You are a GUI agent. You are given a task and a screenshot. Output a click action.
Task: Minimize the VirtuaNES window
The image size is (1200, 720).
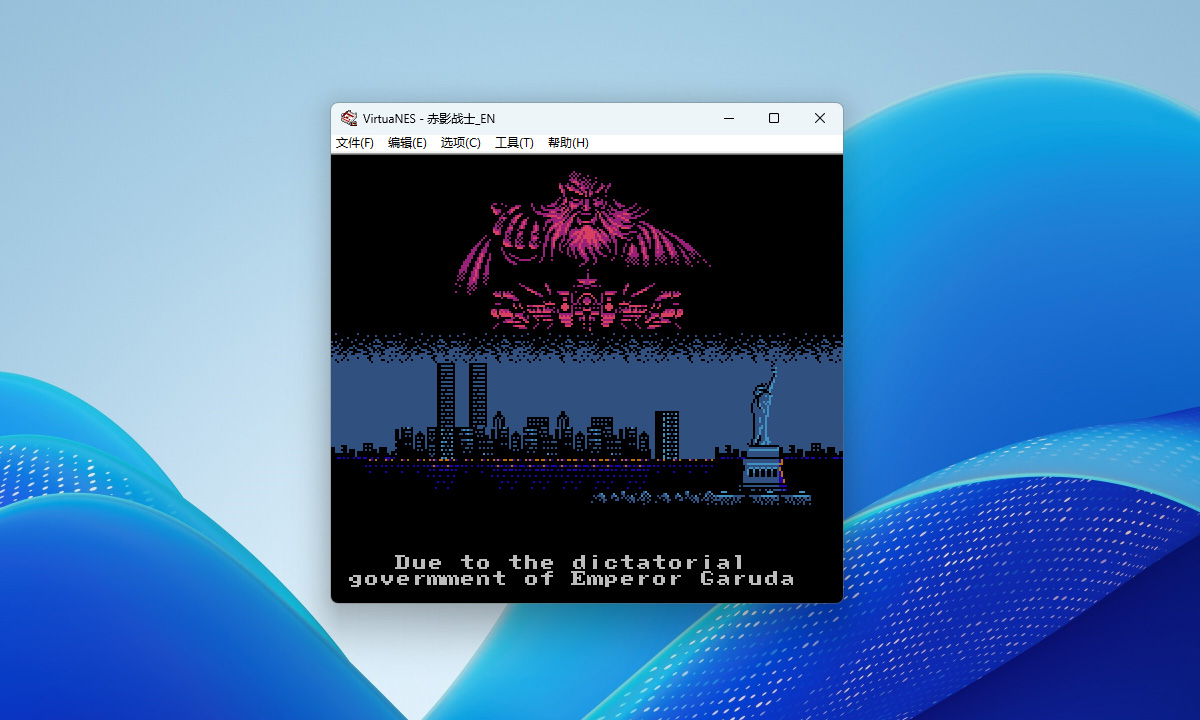pyautogui.click(x=728, y=118)
